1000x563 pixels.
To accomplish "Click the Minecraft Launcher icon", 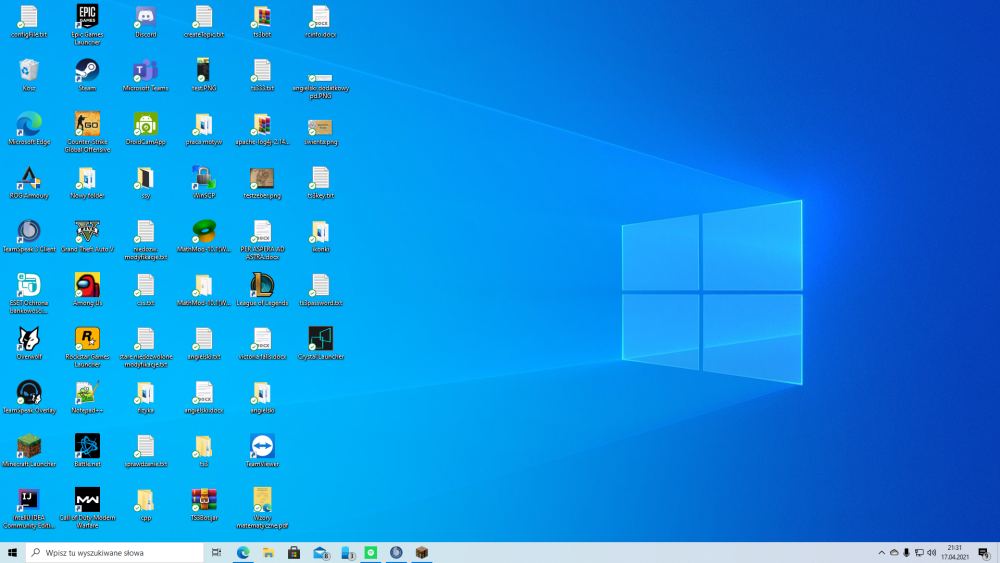I will pos(29,447).
